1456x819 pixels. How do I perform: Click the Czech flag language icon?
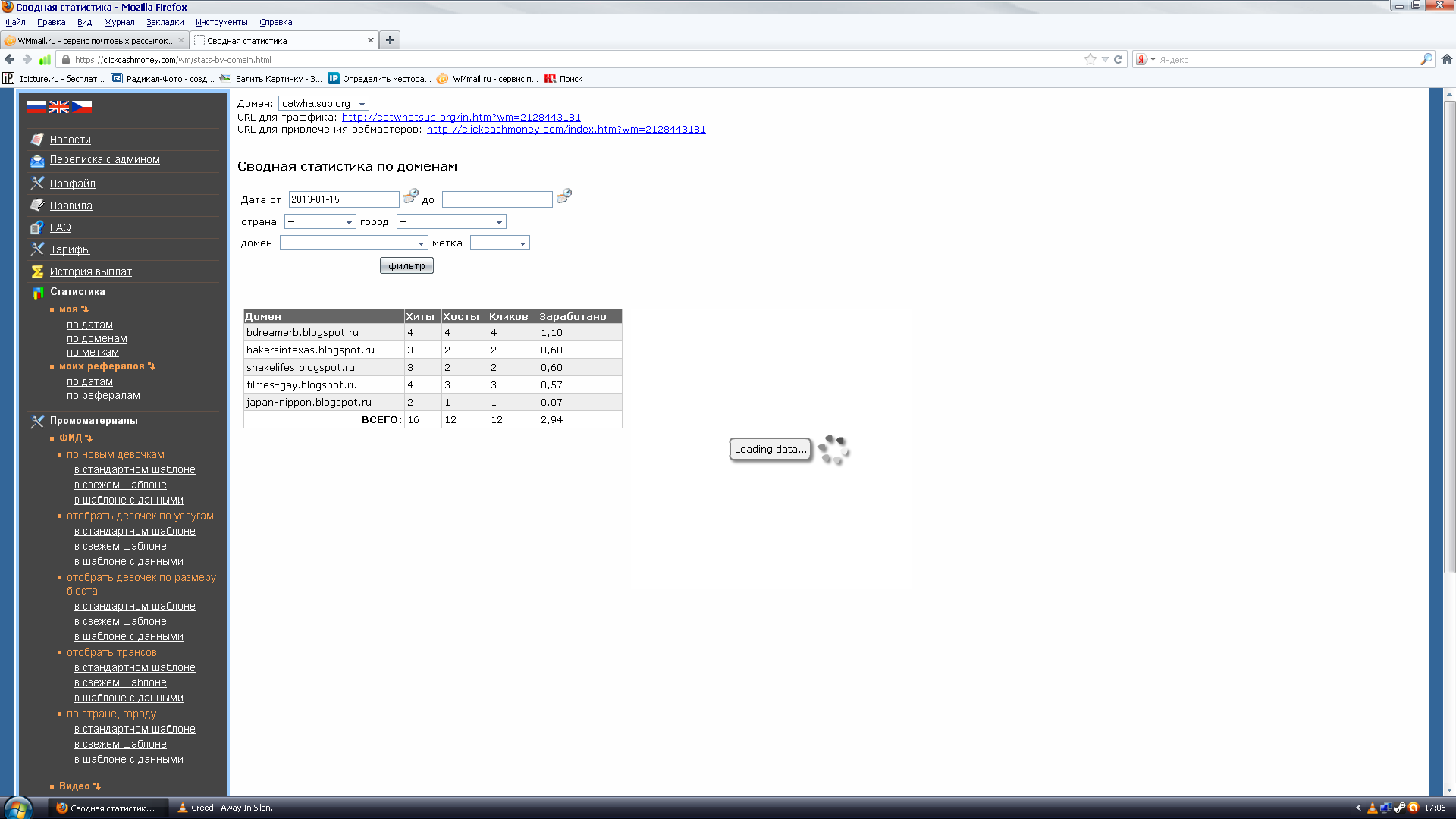82,107
